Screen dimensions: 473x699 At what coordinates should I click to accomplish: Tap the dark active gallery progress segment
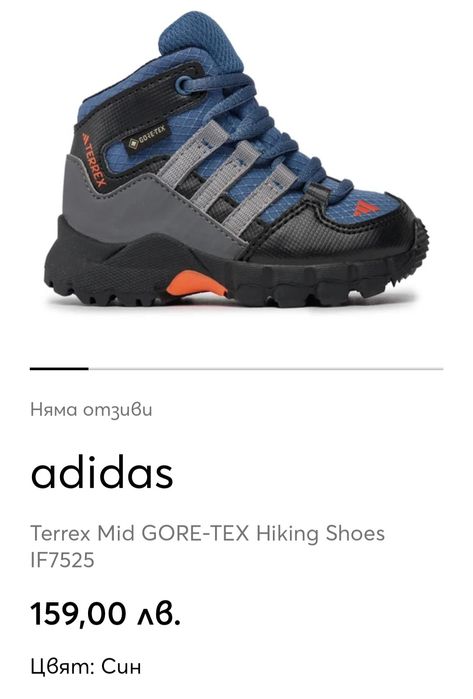coord(59,369)
